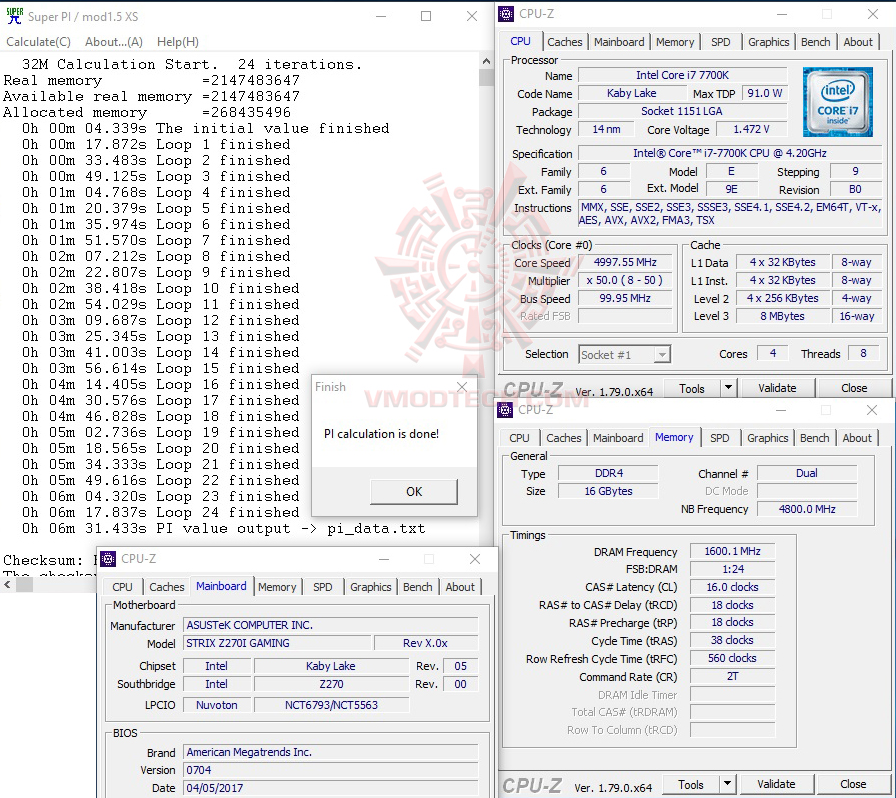
Task: Select Caches tab in Mainboard CPU-Z window
Action: tap(166, 586)
